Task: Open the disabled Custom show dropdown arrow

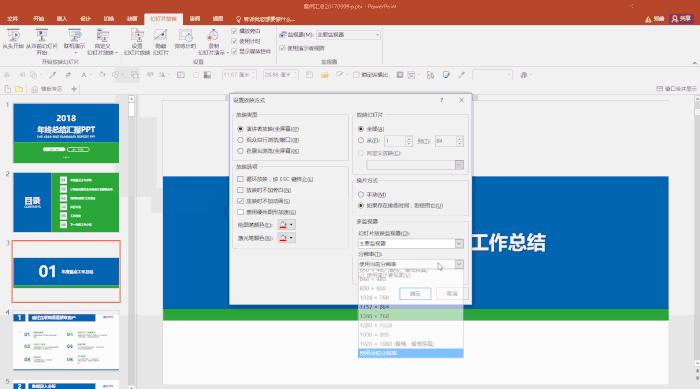Action: point(459,165)
